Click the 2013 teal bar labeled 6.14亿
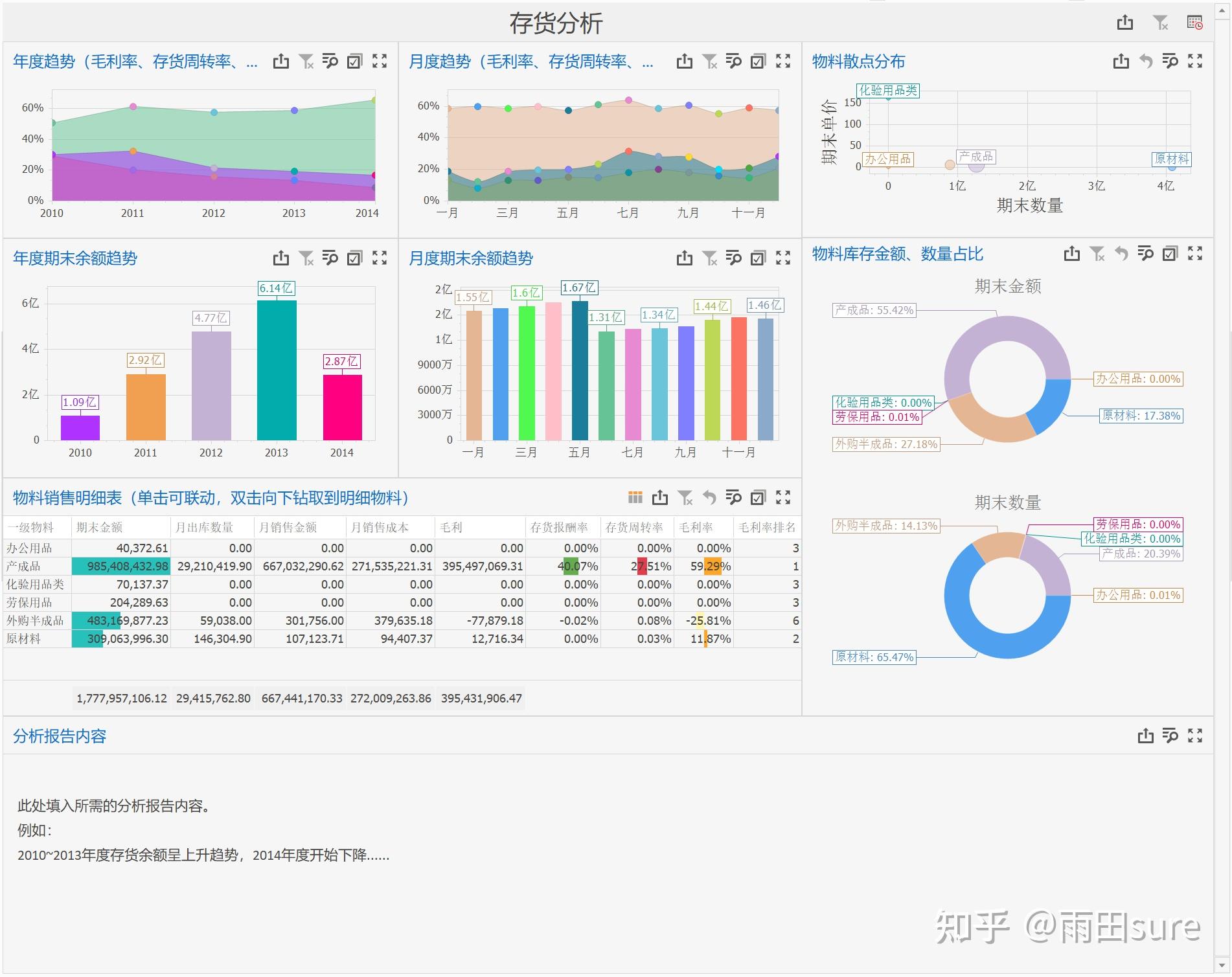1232x977 pixels. tap(277, 370)
